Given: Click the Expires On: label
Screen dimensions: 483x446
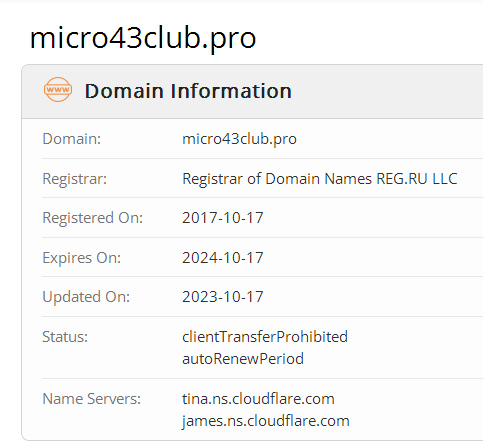Looking at the screenshot, I should pos(82,258).
